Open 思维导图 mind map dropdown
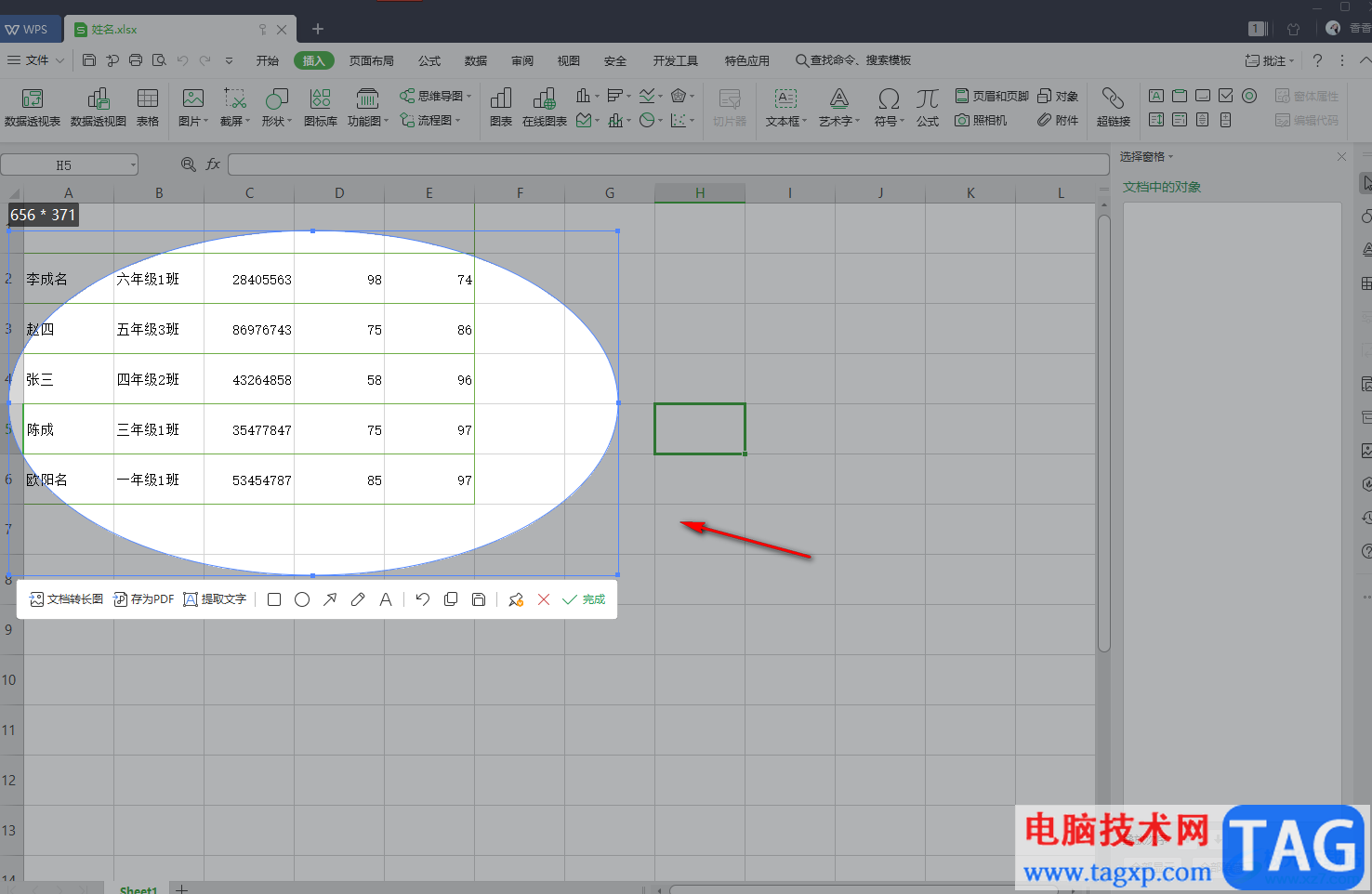1372x894 pixels. click(436, 96)
